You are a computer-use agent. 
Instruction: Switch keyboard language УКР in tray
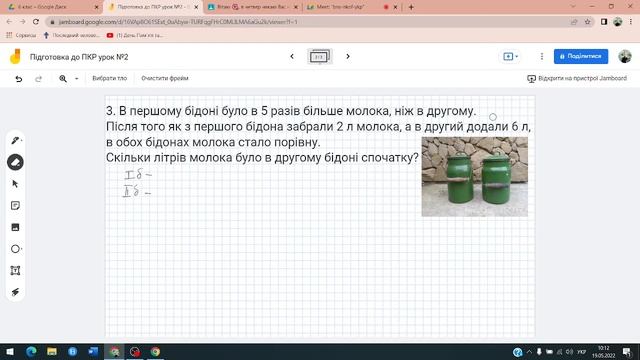[582, 352]
